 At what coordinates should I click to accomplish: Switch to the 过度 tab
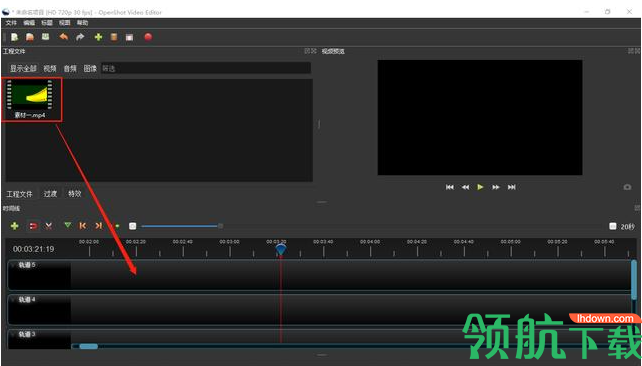pyautogui.click(x=50, y=194)
